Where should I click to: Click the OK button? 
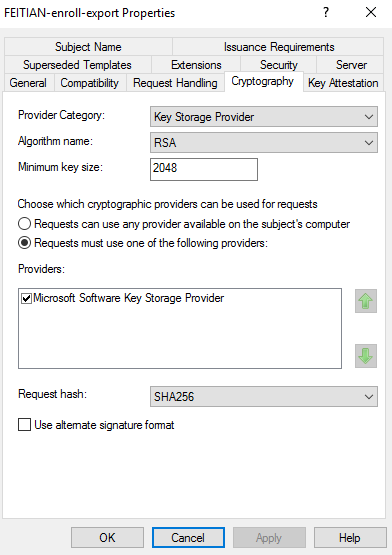click(107, 538)
